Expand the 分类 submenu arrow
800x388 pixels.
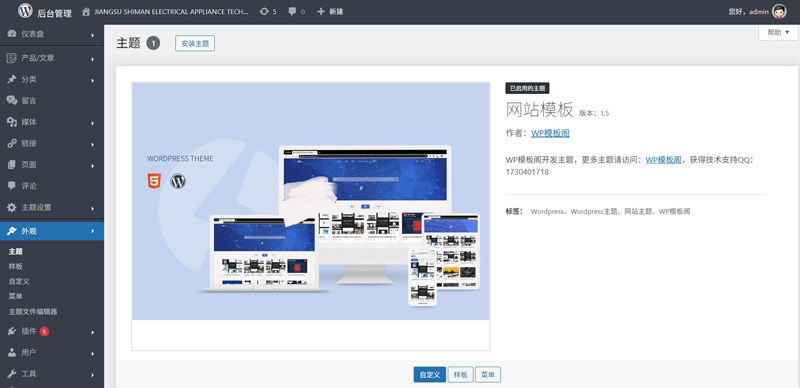click(93, 81)
